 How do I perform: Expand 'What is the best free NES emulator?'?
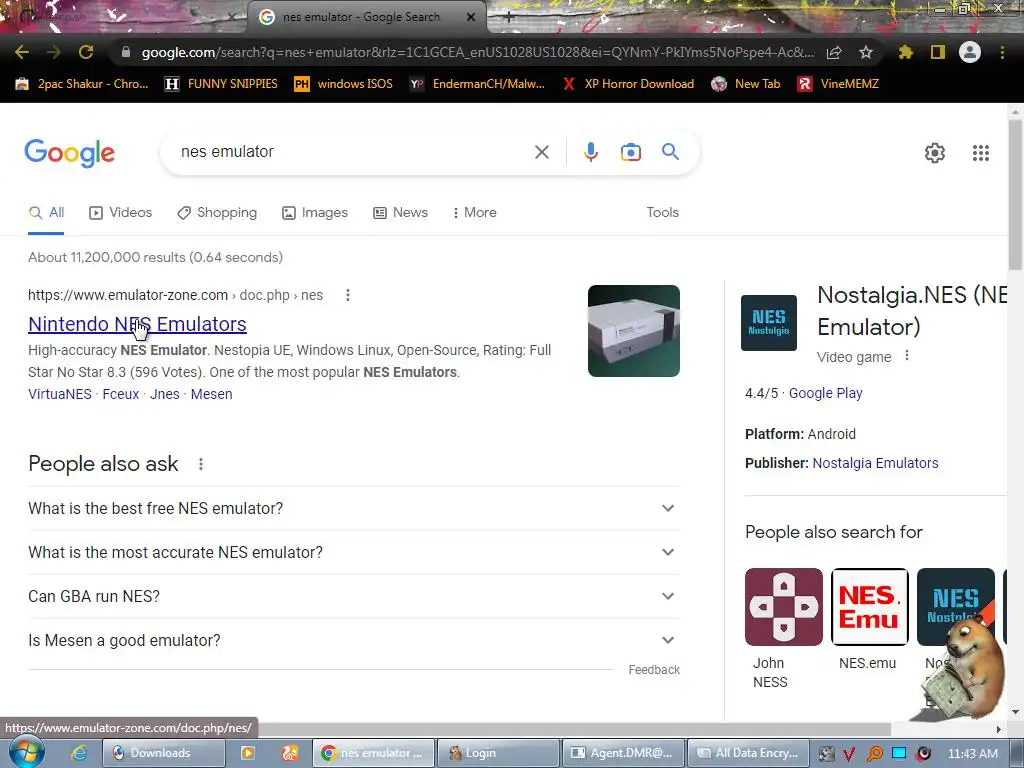[353, 508]
